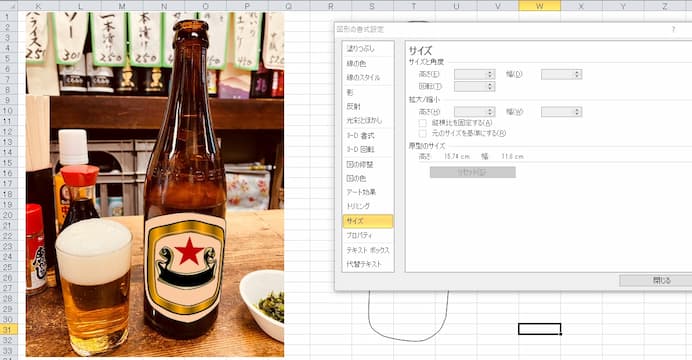The width and height of the screenshot is (692, 360).
Task: Select row 20 header
Action: 8,215
